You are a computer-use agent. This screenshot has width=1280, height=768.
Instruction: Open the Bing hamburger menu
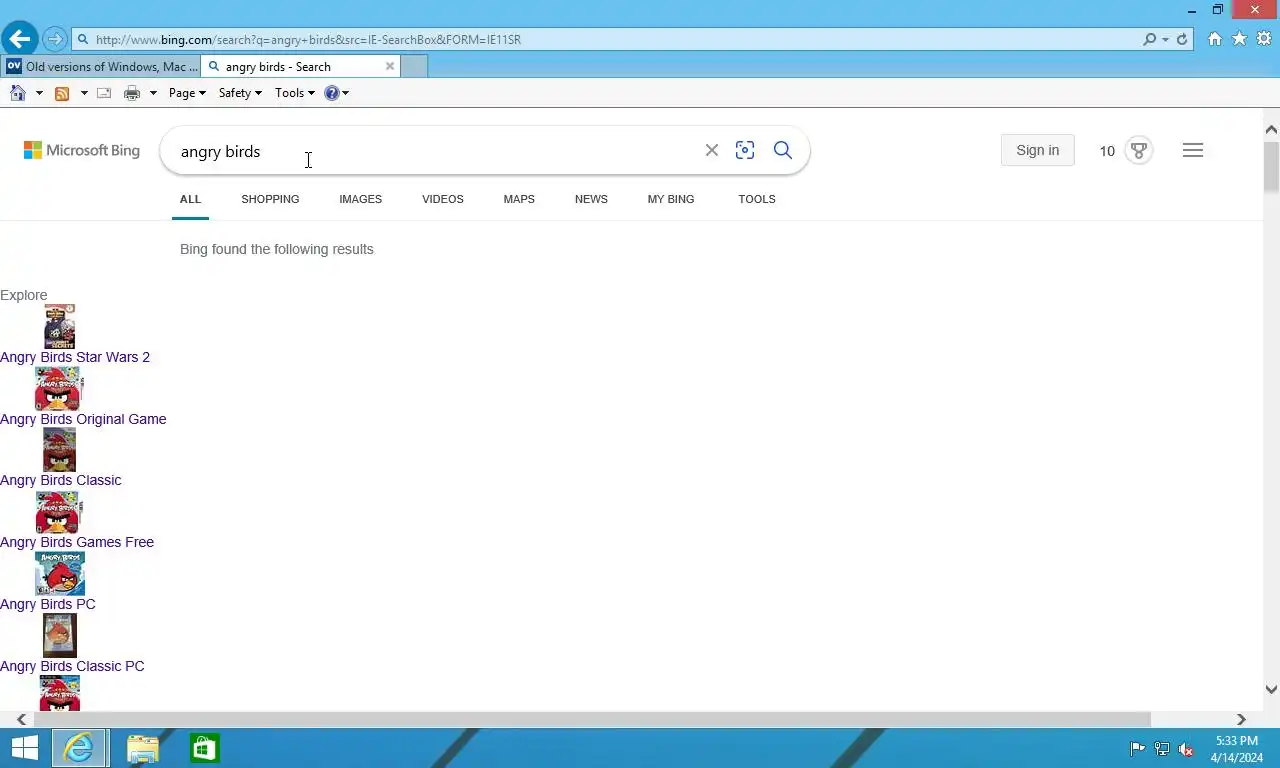1192,150
